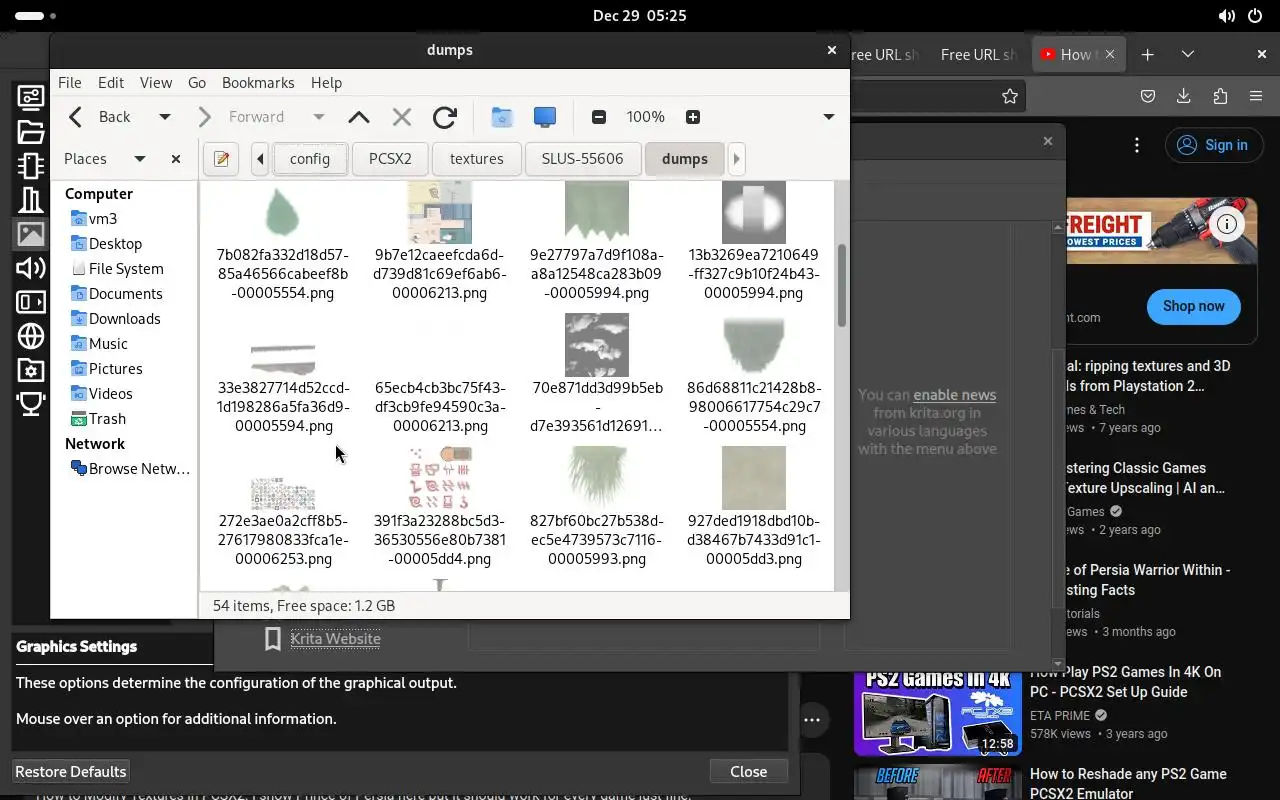
Task: Open Memory Card icon in PCSX2 sidebar
Action: (31, 302)
